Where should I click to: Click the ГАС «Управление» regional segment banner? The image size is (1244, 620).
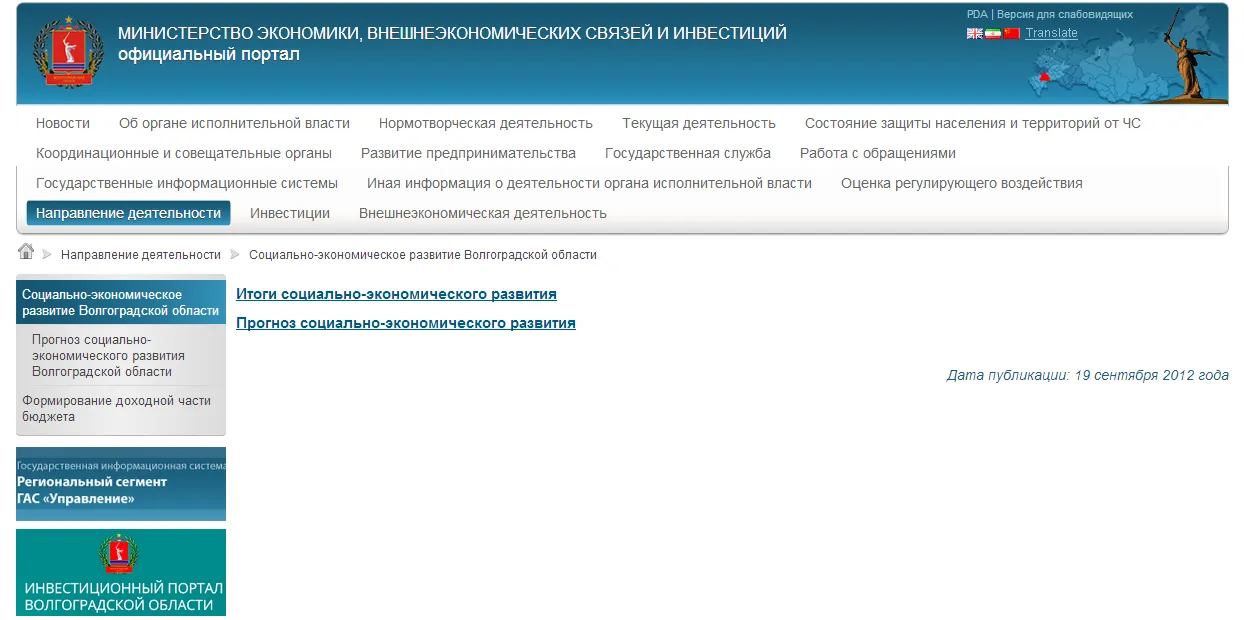(121, 484)
